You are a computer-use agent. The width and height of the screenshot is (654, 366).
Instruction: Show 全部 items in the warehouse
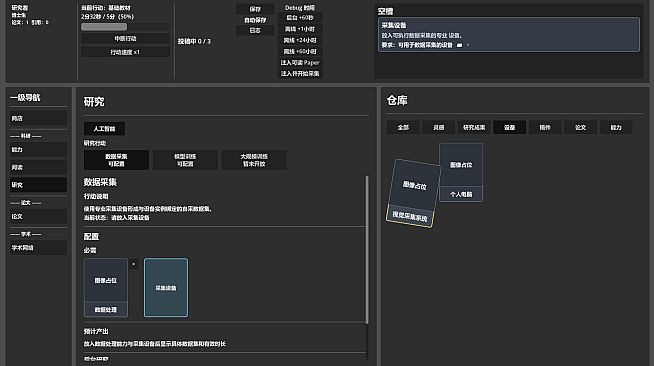click(x=403, y=128)
